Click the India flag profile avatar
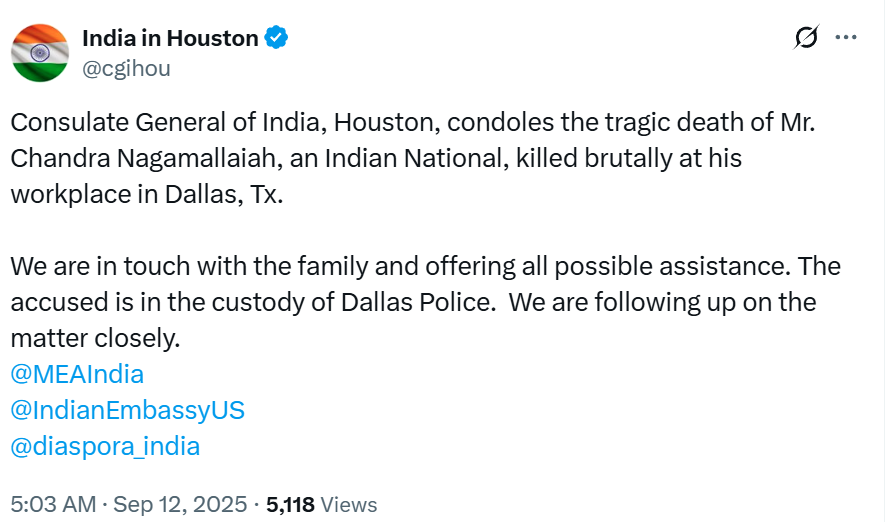The image size is (893, 522). pyautogui.click(x=39, y=53)
